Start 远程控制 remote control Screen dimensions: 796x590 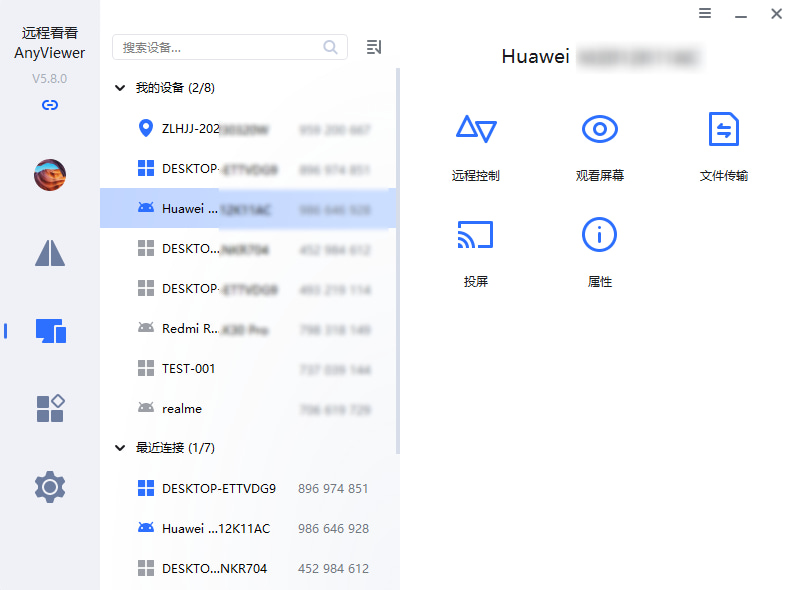[x=476, y=147]
